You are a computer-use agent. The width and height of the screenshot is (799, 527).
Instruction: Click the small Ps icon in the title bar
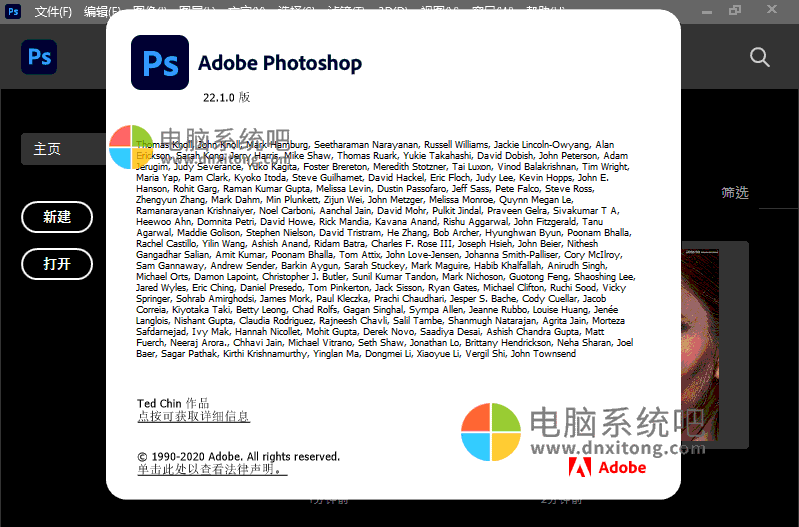pyautogui.click(x=12, y=11)
